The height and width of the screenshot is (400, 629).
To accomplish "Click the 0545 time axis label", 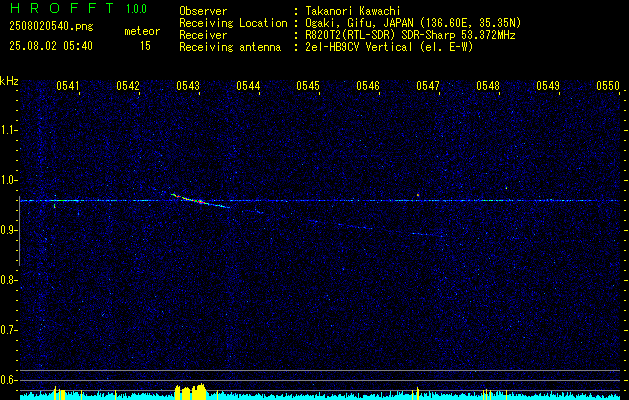I will 308,86.
